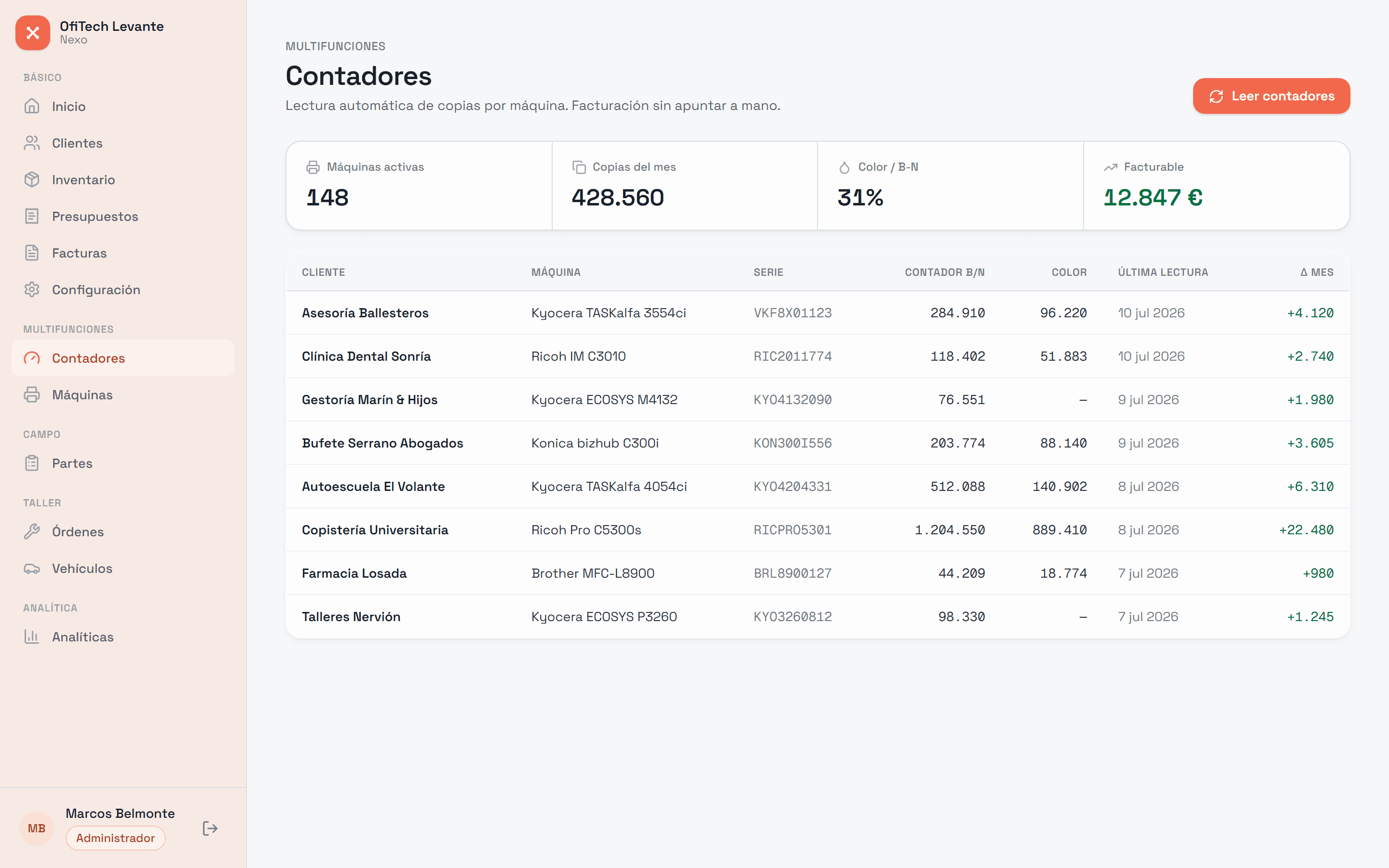Open Presupuestos via its receipt icon

point(32,217)
